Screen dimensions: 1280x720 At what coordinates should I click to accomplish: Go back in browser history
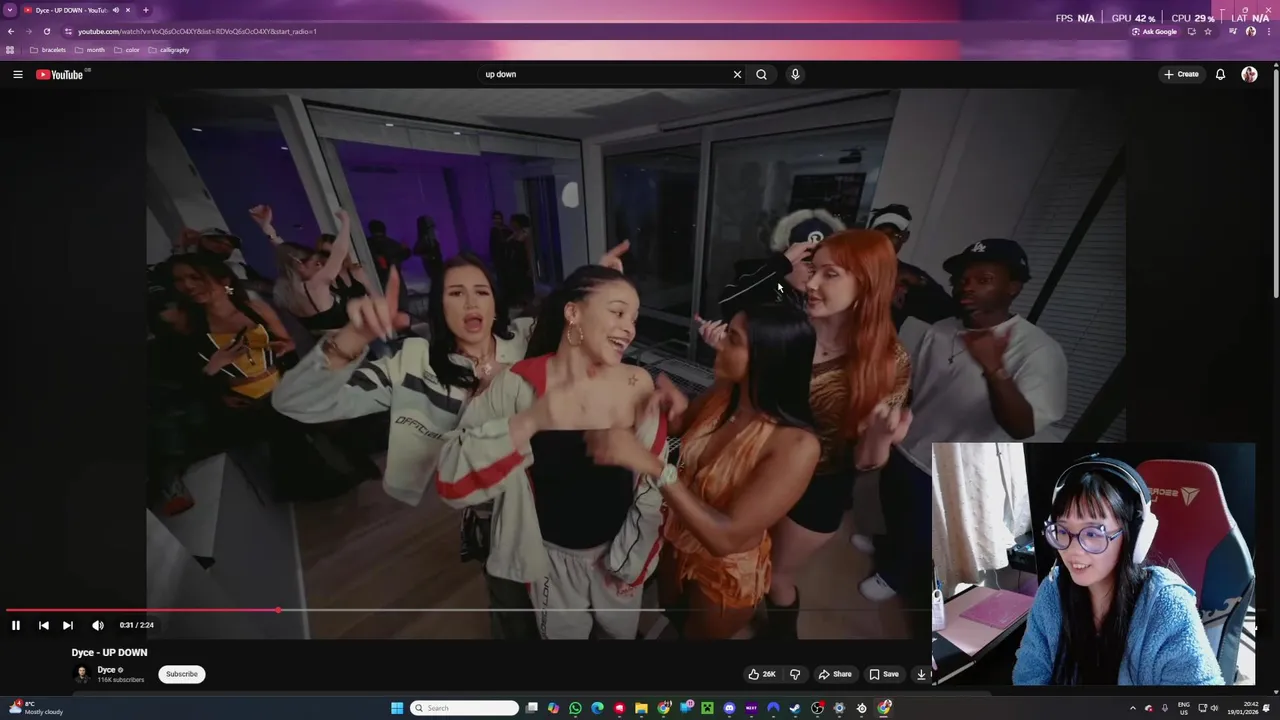(10, 31)
